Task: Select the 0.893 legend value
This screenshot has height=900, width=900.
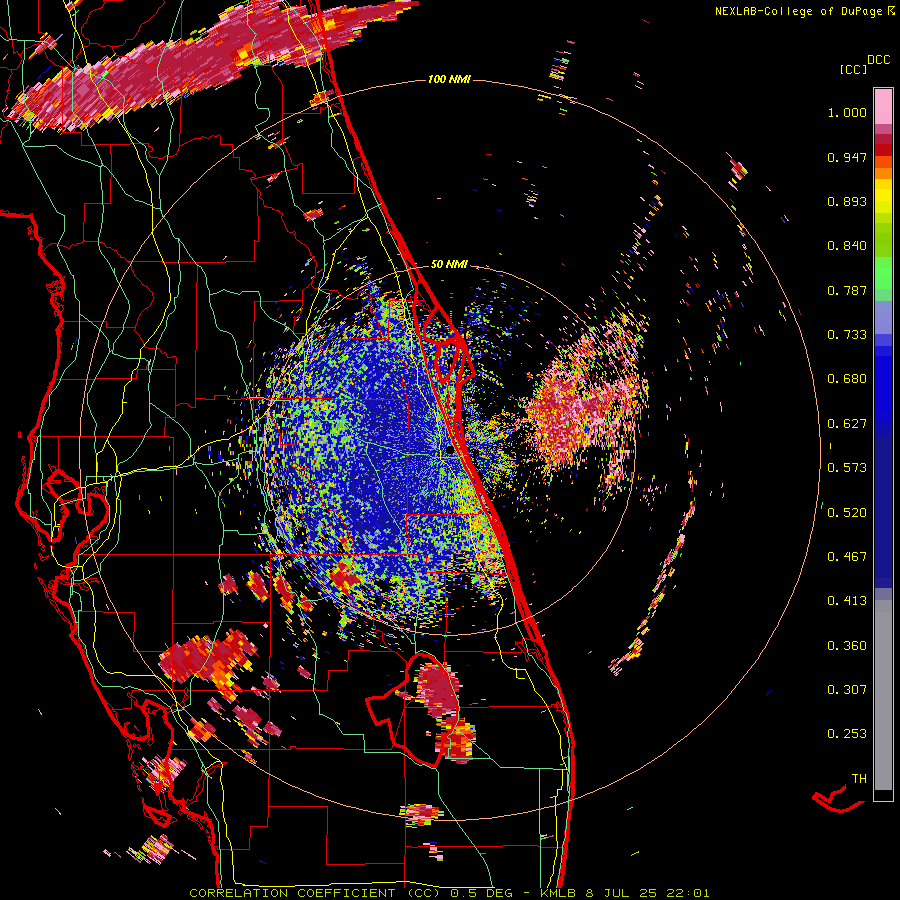Action: pyautogui.click(x=847, y=201)
